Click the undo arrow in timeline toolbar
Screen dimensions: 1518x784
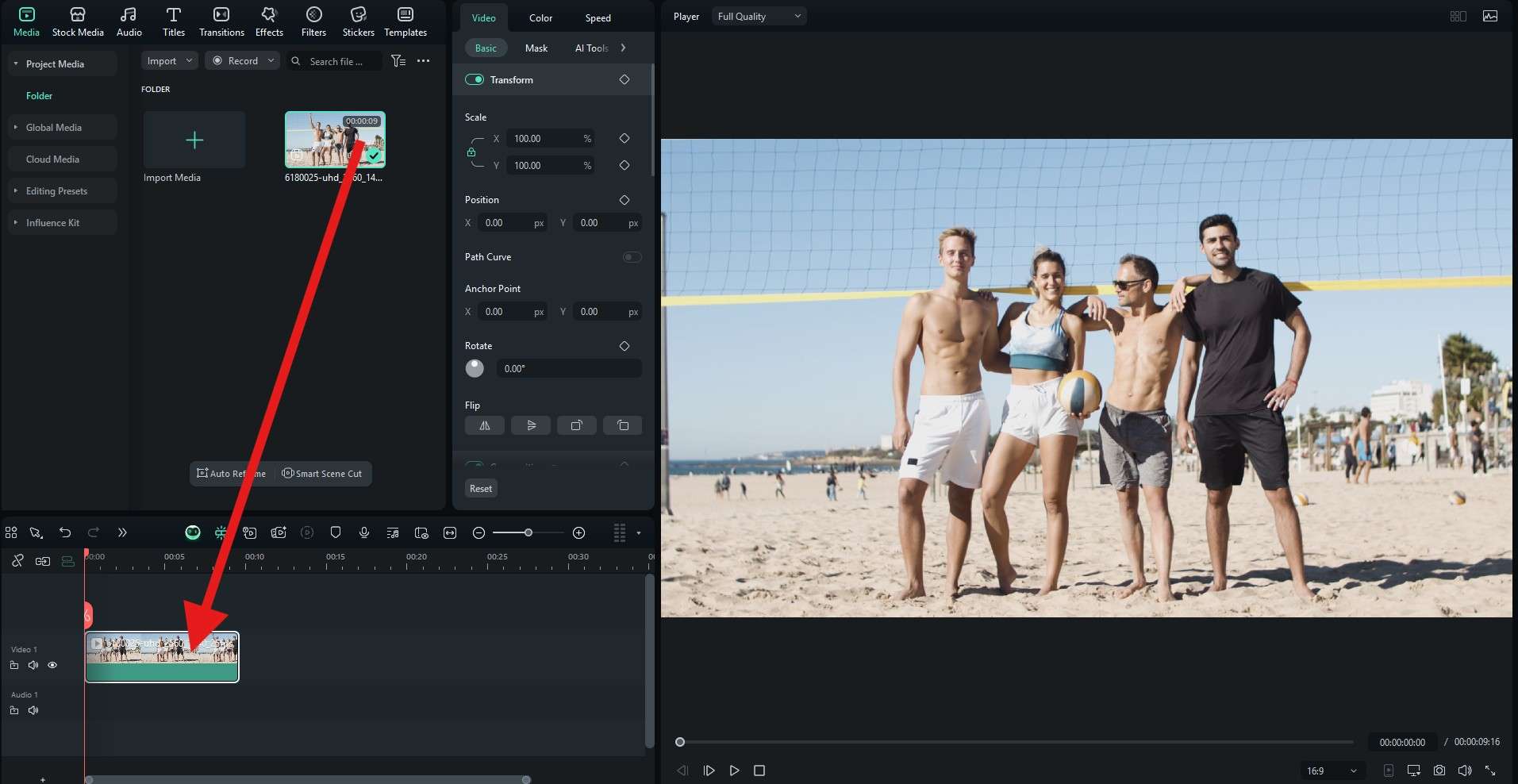65,532
